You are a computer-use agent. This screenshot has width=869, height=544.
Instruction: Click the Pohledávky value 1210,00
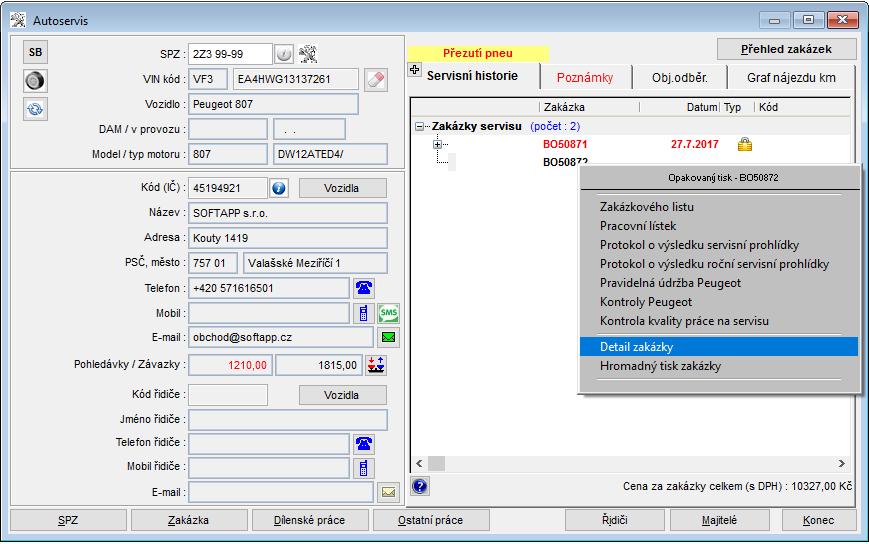pos(230,365)
